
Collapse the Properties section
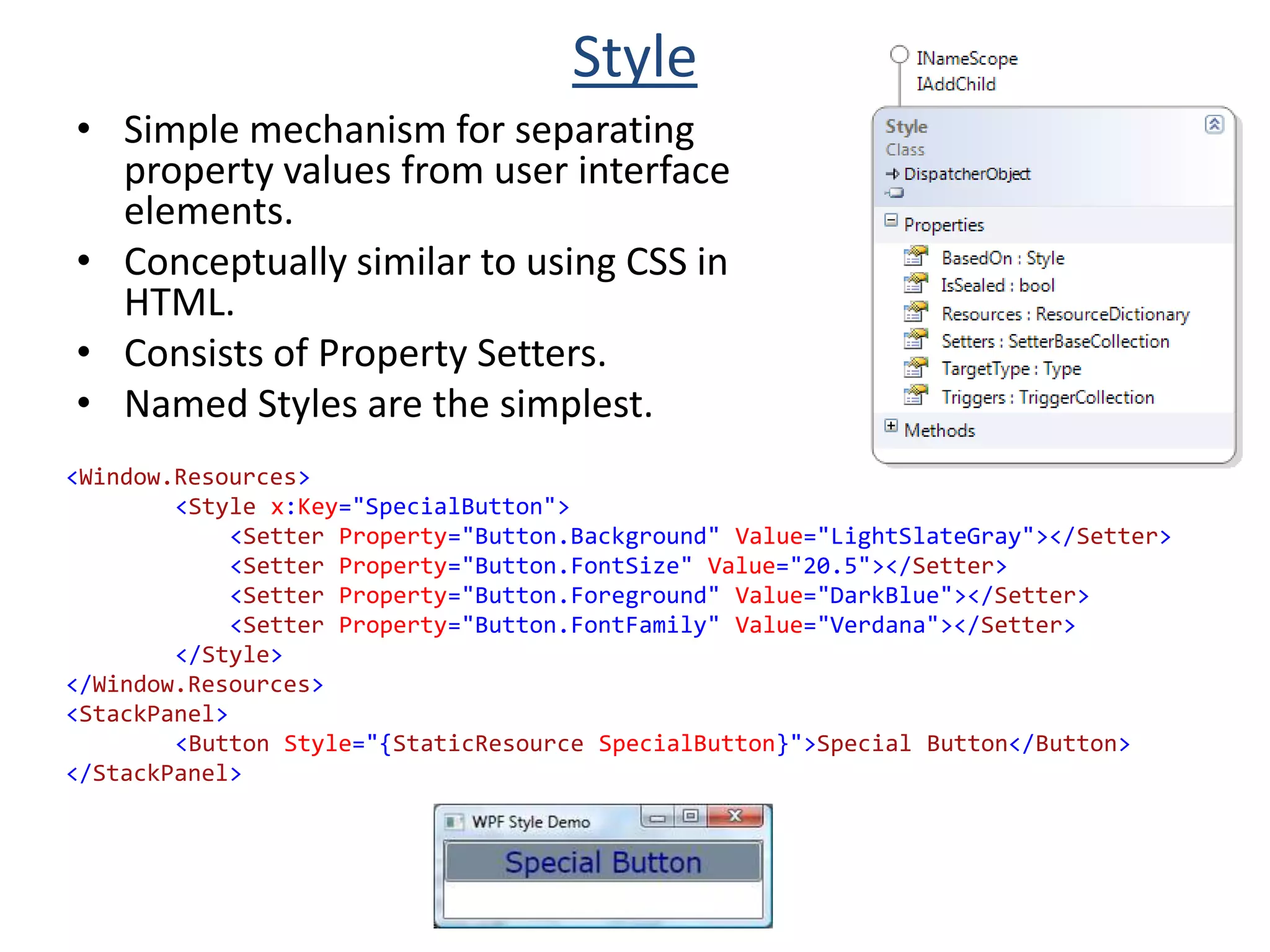891,221
